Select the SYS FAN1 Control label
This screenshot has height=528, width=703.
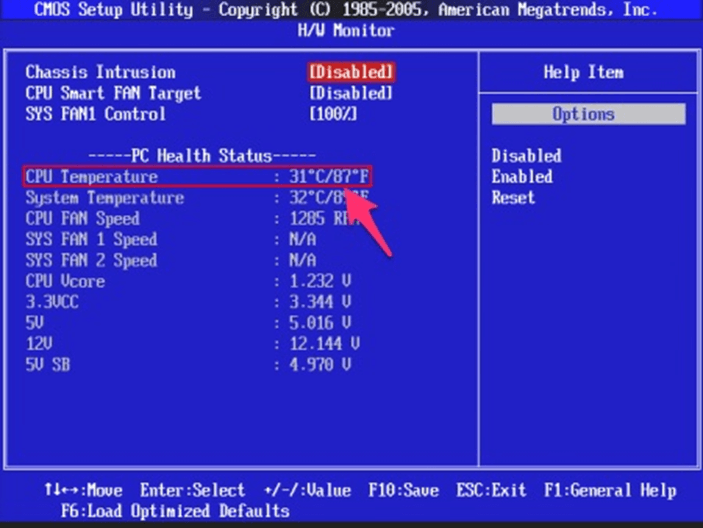point(95,114)
